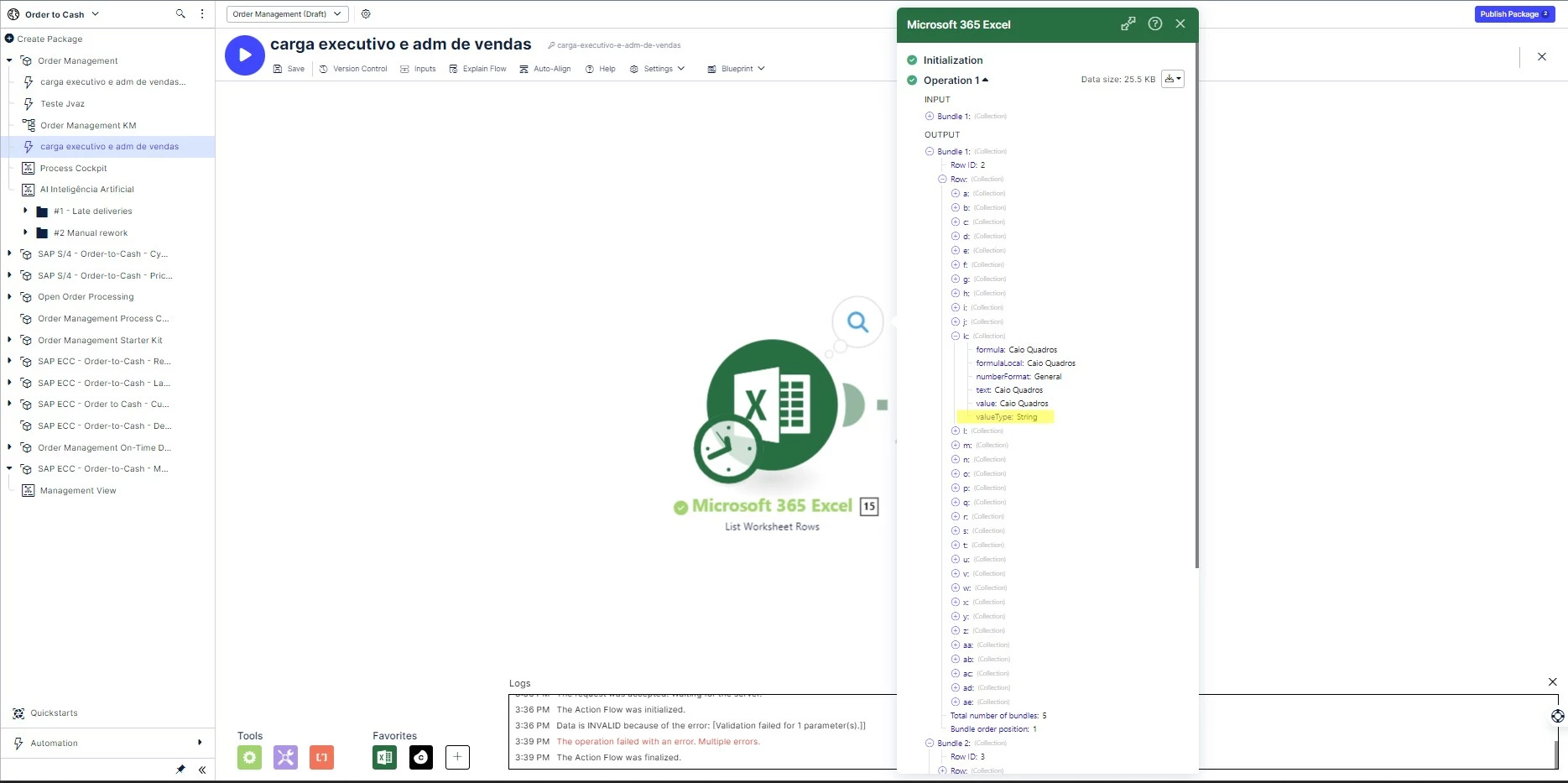Open Management View in the tree
This screenshot has width=1568, height=783.
tap(78, 490)
